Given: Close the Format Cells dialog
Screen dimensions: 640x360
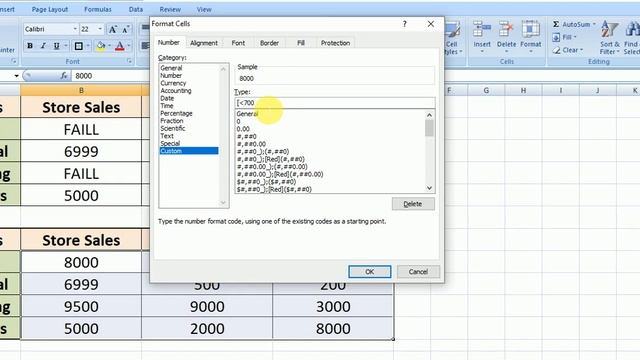Looking at the screenshot, I should pyautogui.click(x=431, y=24).
